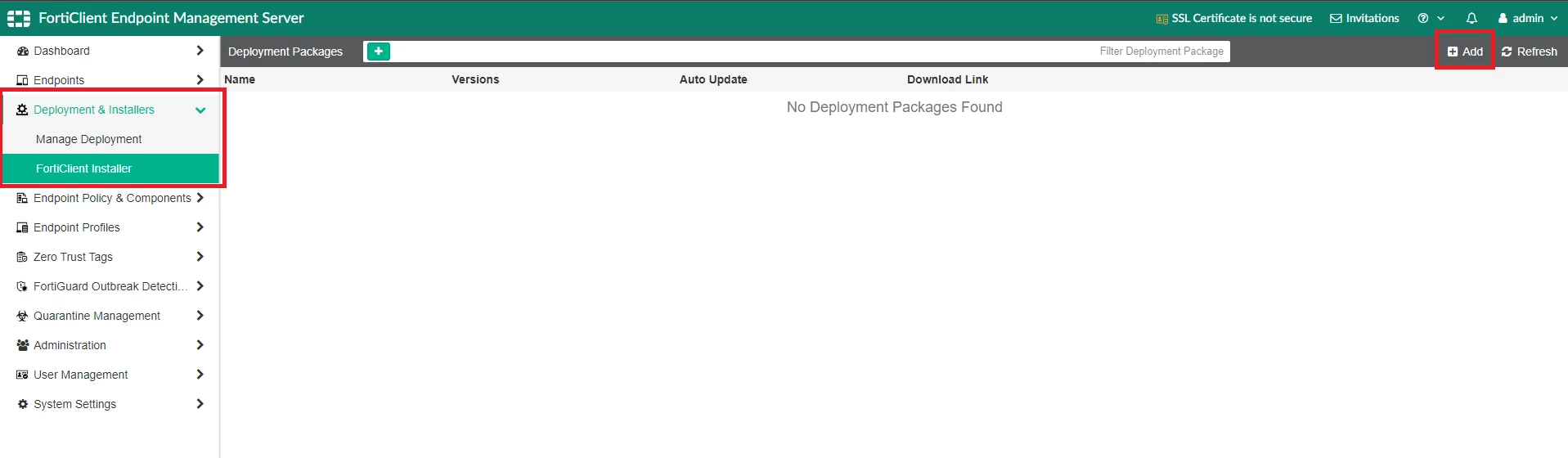Click the User Management icon
Screen dimensions: 1568x458
[x=23, y=375]
